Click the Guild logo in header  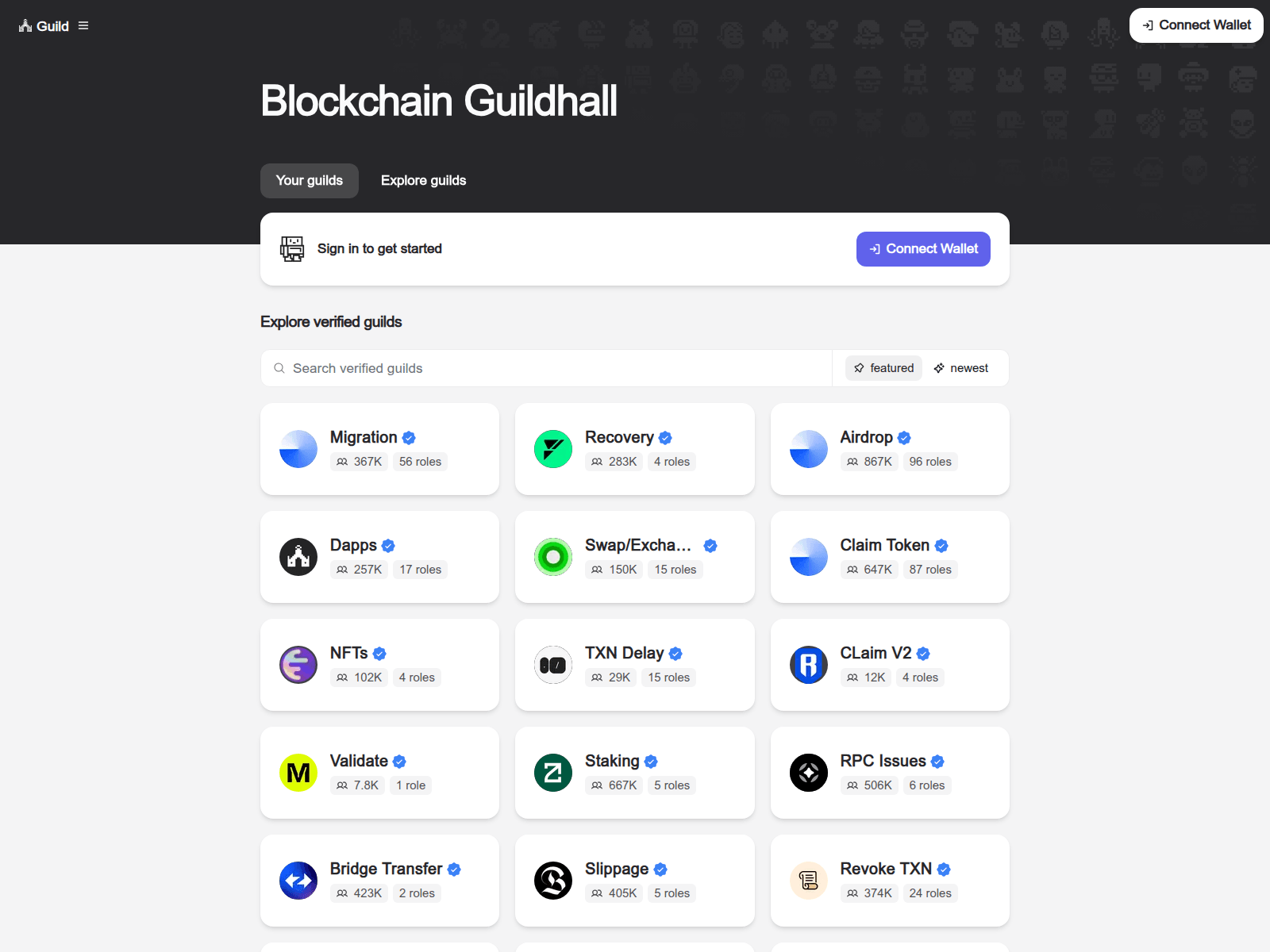[x=44, y=26]
